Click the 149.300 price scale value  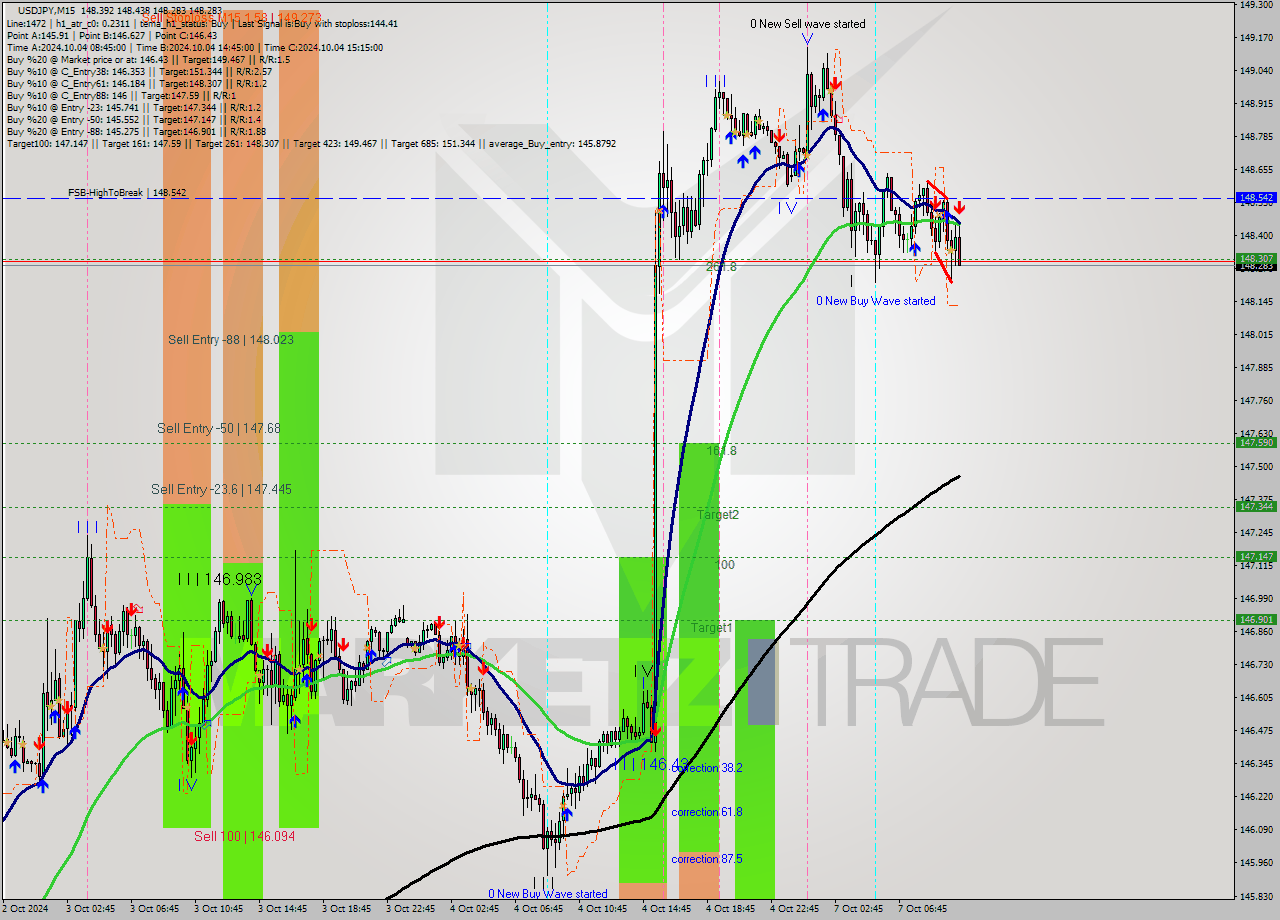(1256, 5)
